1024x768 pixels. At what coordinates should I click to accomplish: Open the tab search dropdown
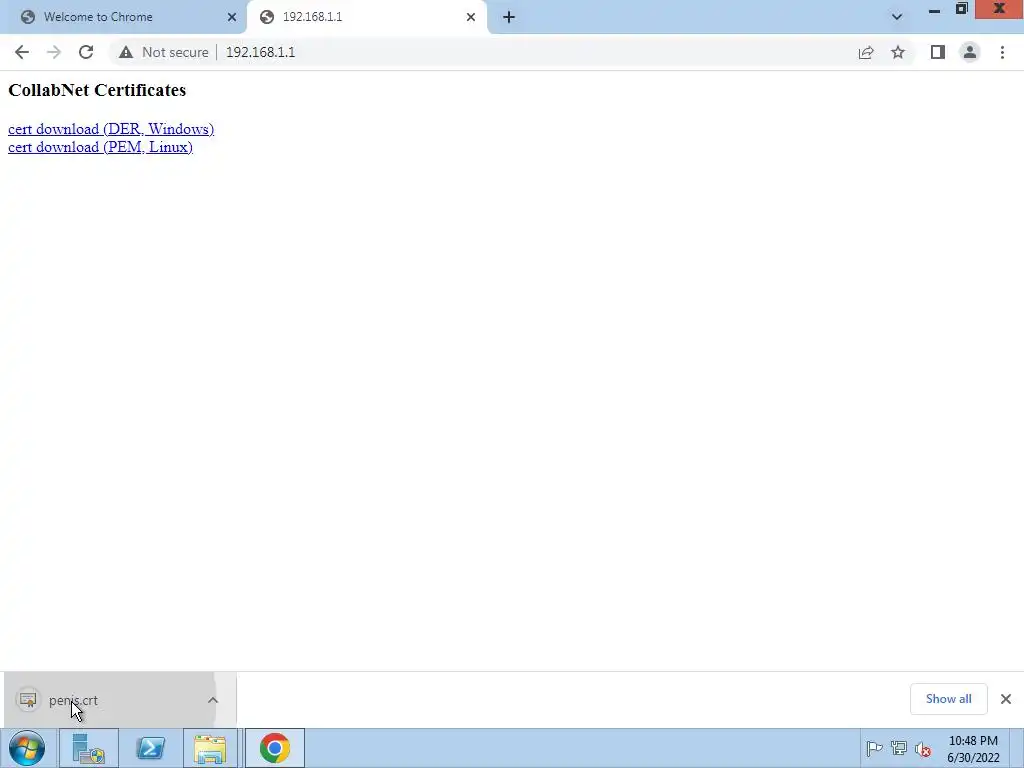pos(897,17)
